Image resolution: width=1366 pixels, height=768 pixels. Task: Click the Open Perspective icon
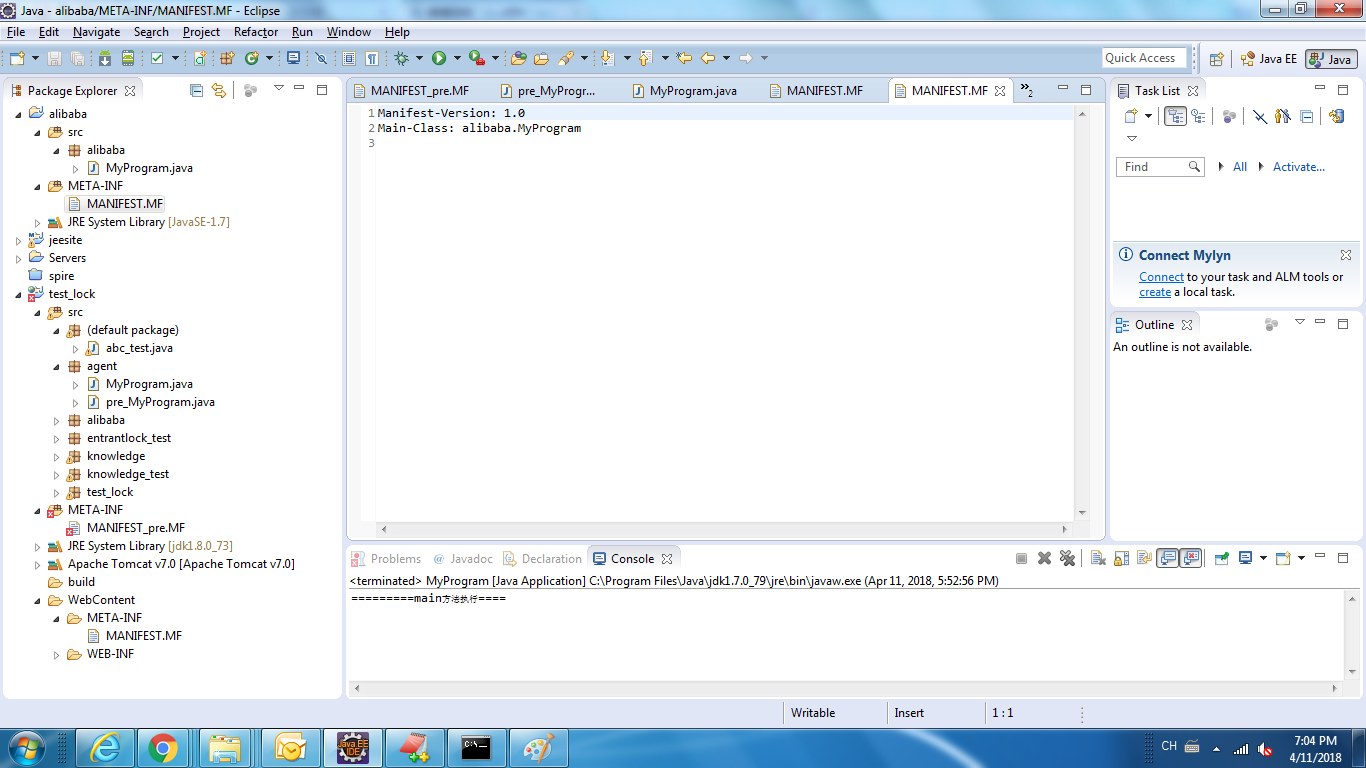pyautogui.click(x=1216, y=59)
